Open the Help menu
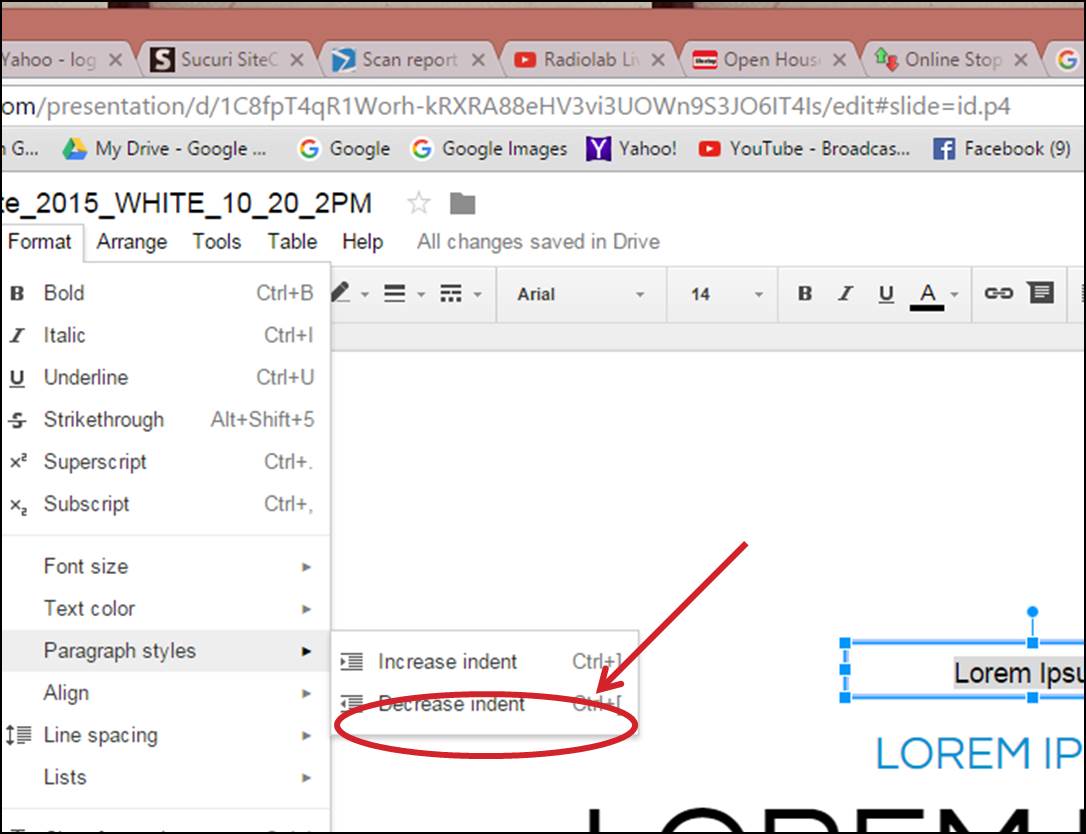Screen dimensions: 1086x834 click(x=362, y=242)
